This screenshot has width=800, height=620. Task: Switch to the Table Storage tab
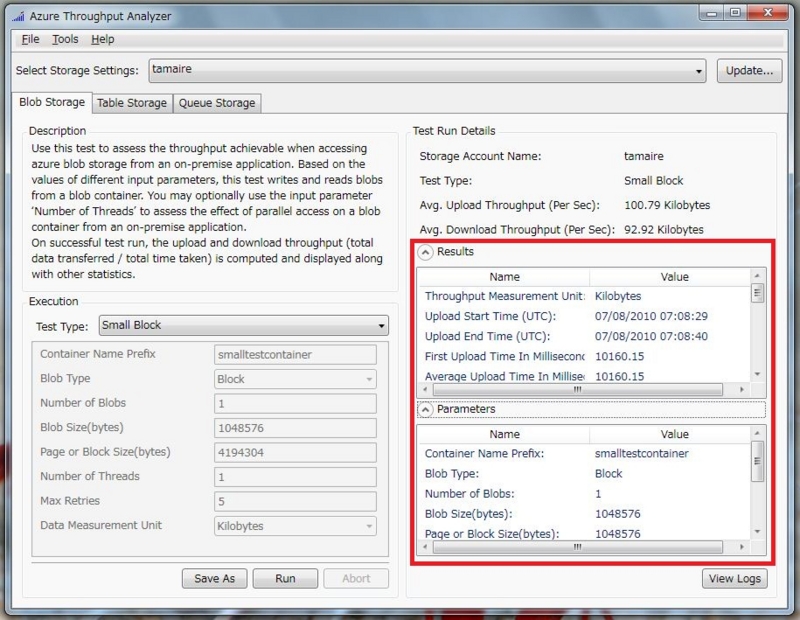coord(132,103)
